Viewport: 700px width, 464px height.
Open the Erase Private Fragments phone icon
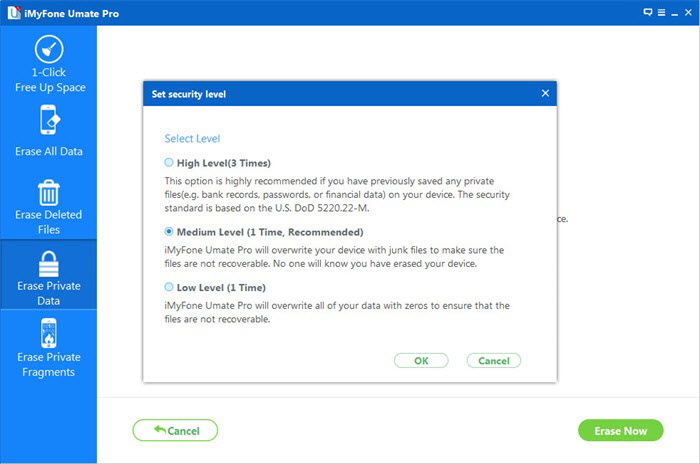49,333
